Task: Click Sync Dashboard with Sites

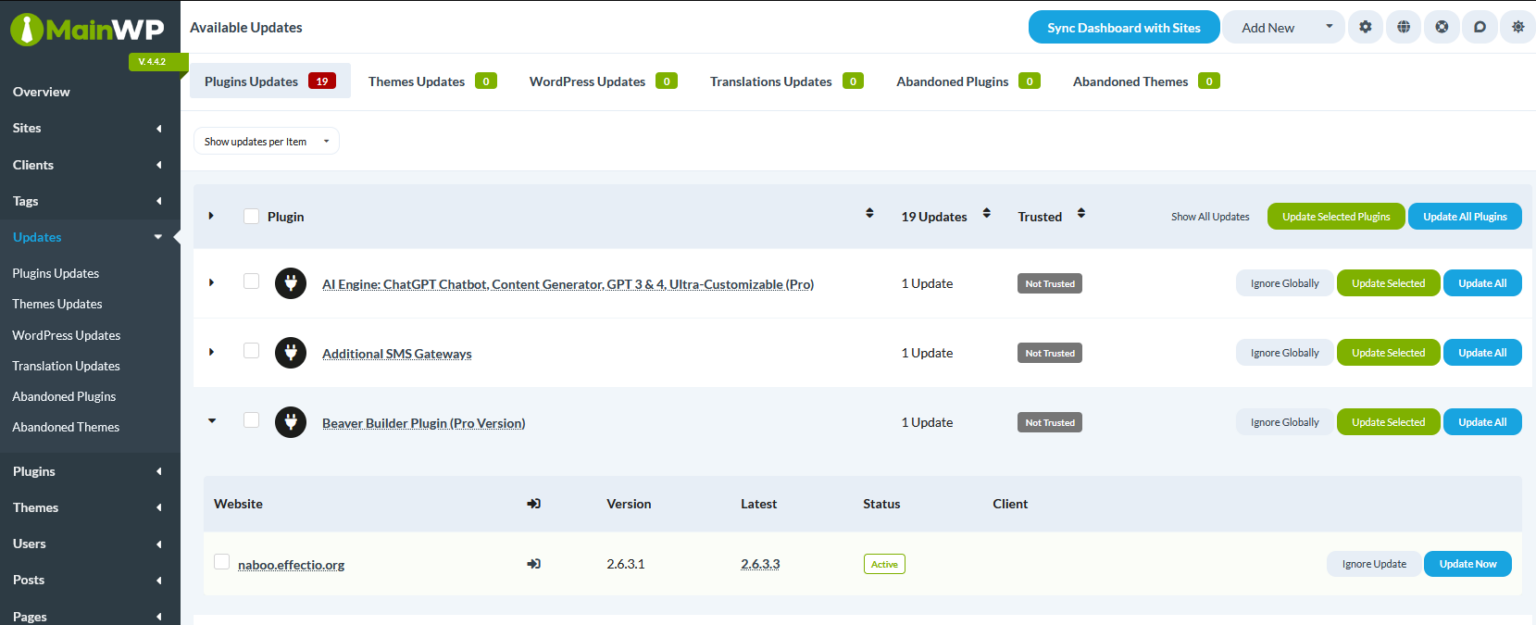Action: click(1123, 27)
